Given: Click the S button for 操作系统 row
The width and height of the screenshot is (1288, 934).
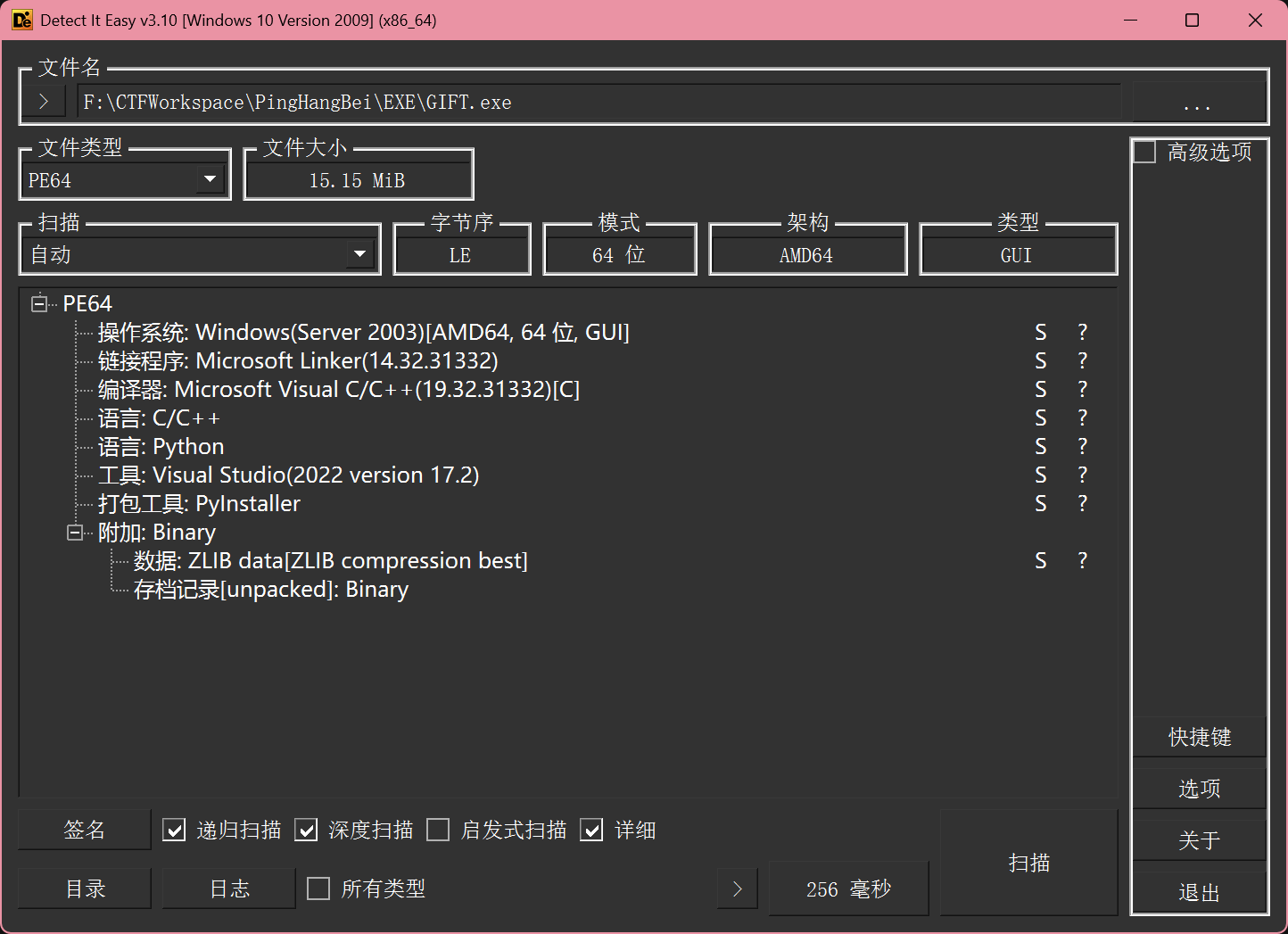Looking at the screenshot, I should (1040, 332).
